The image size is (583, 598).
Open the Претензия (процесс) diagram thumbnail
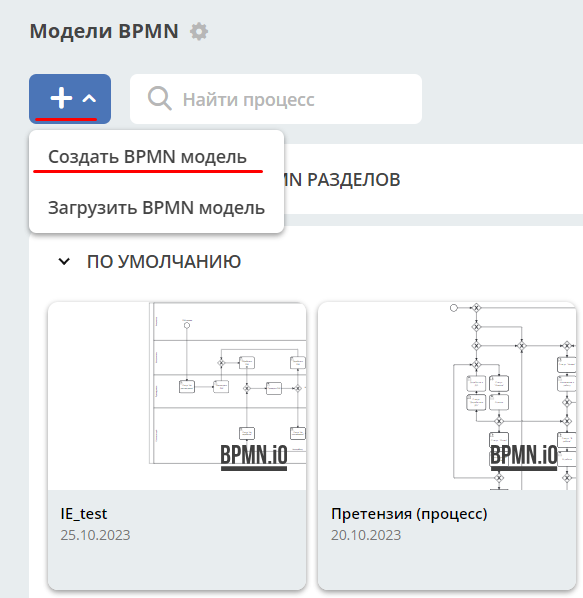447,396
